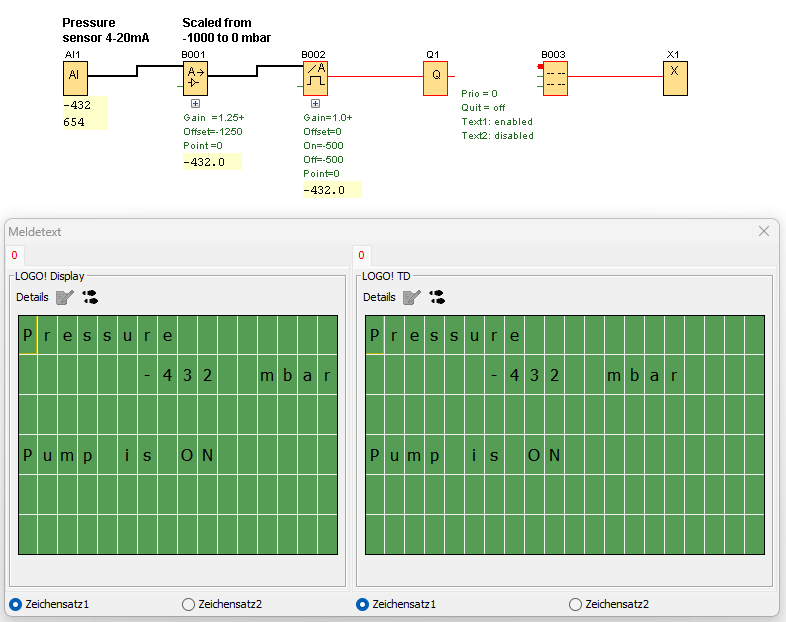Open message tab 0 above LOGO! Display
786x622 pixels.
[x=14, y=256]
